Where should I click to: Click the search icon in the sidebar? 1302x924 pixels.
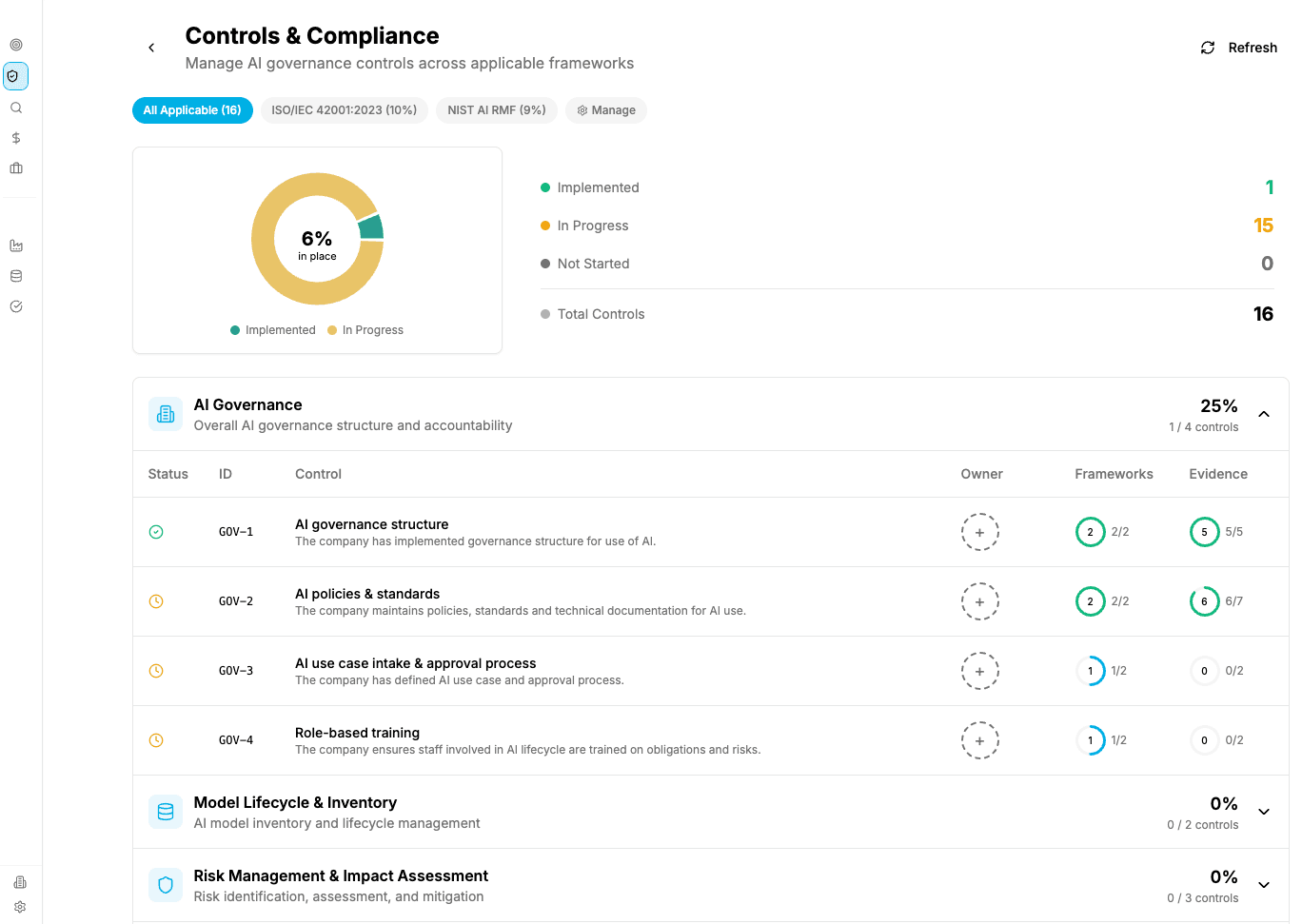coord(16,108)
